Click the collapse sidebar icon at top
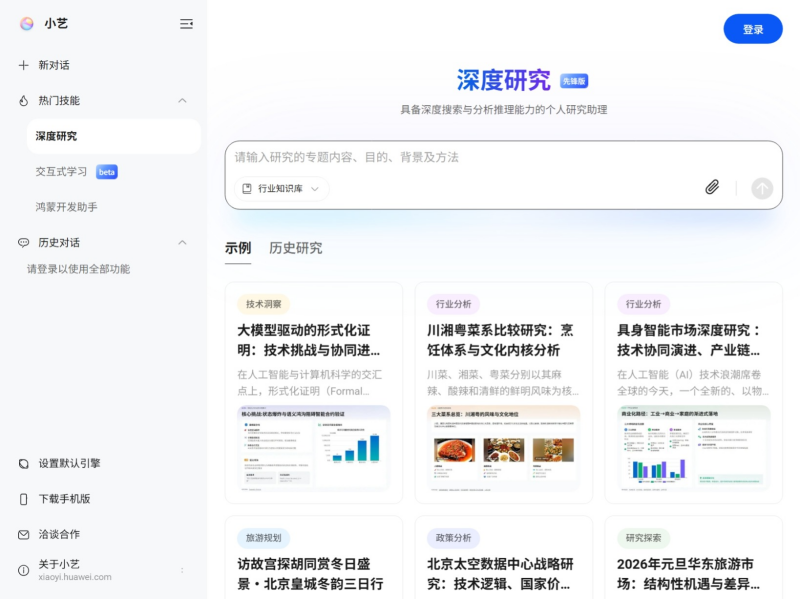 pos(186,24)
